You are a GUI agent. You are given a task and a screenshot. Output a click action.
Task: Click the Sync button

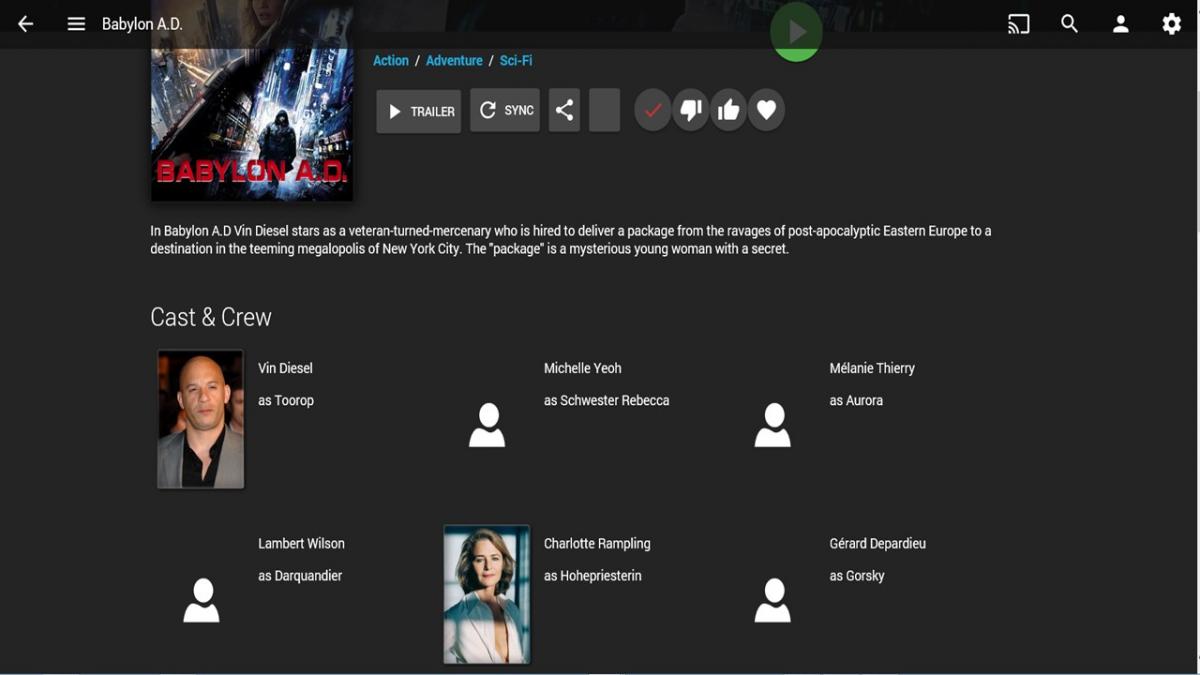(505, 110)
